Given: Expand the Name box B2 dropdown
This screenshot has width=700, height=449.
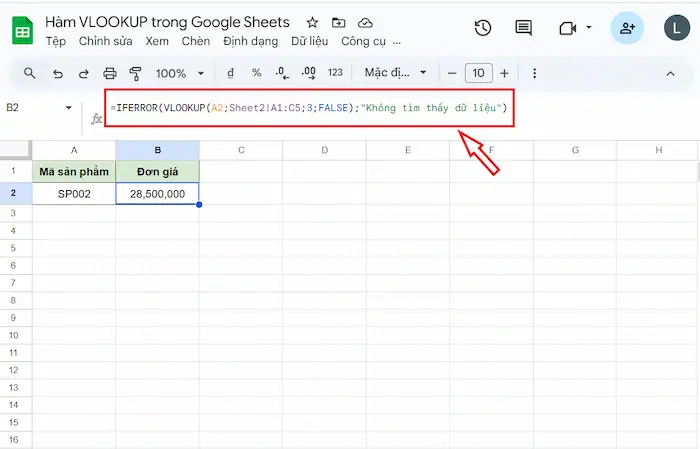Looking at the screenshot, I should pos(69,107).
